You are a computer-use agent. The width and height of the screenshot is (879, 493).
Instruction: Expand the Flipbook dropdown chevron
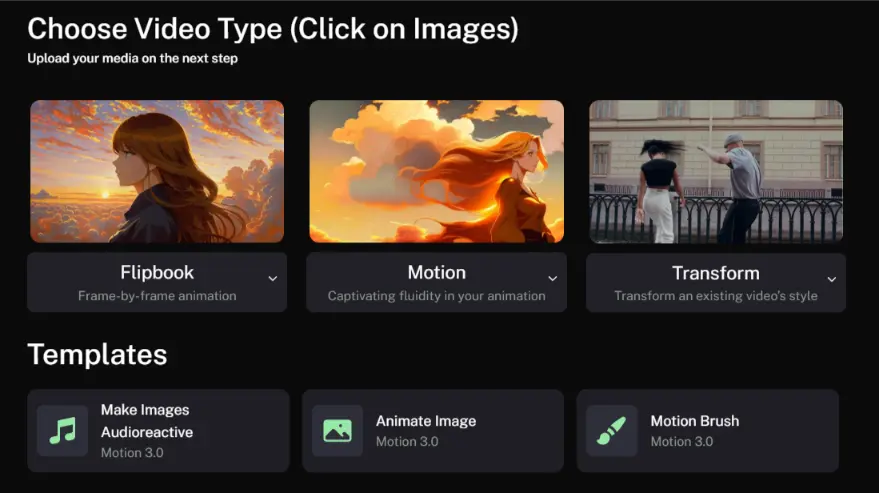click(272, 279)
